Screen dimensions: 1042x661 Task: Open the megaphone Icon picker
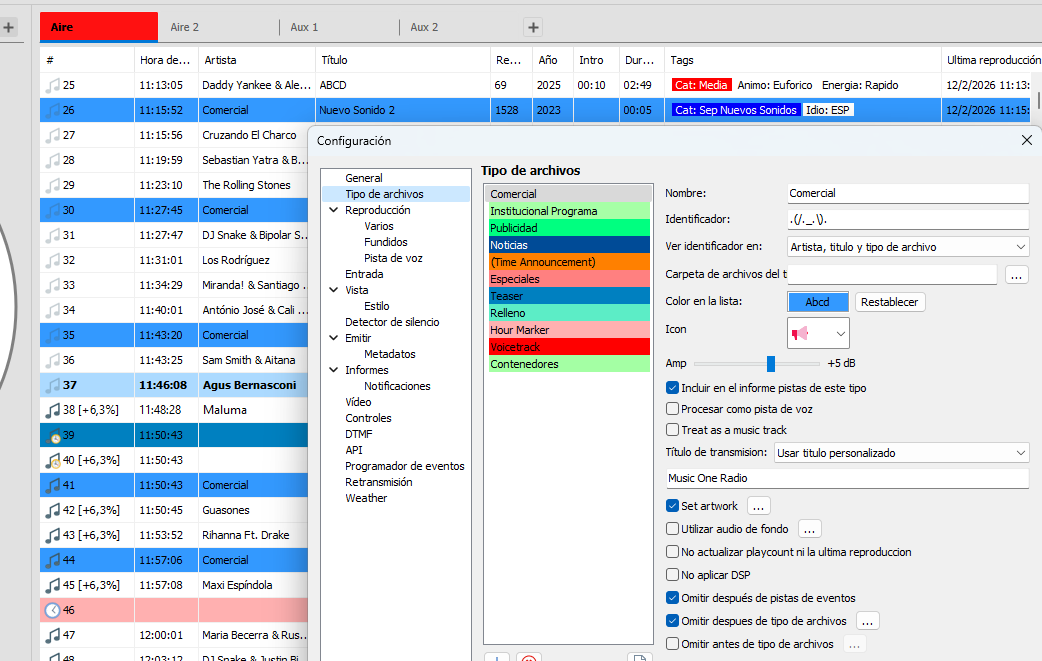(818, 333)
